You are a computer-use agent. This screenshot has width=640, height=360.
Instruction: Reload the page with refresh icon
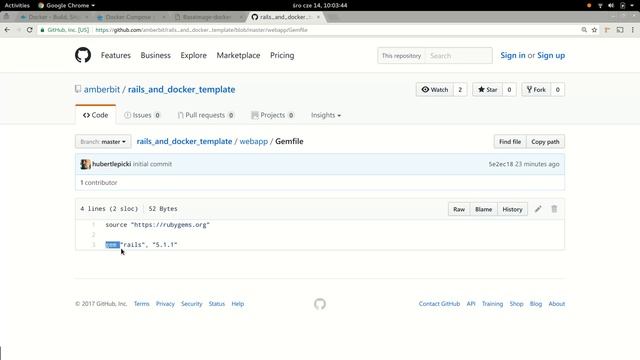click(29, 30)
